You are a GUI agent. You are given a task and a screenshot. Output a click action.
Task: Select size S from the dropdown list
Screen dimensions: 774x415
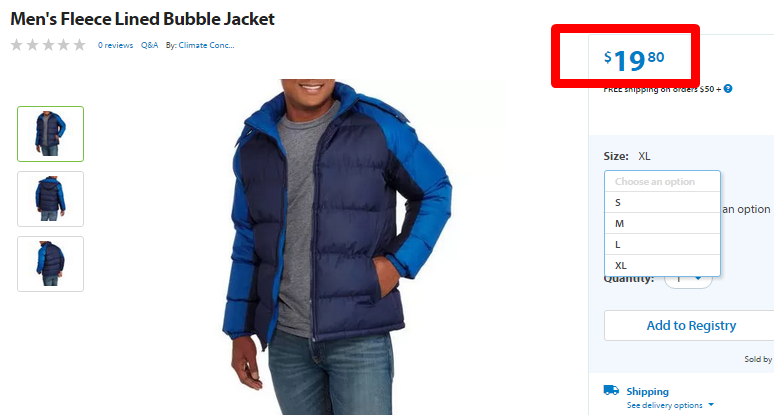click(662, 202)
